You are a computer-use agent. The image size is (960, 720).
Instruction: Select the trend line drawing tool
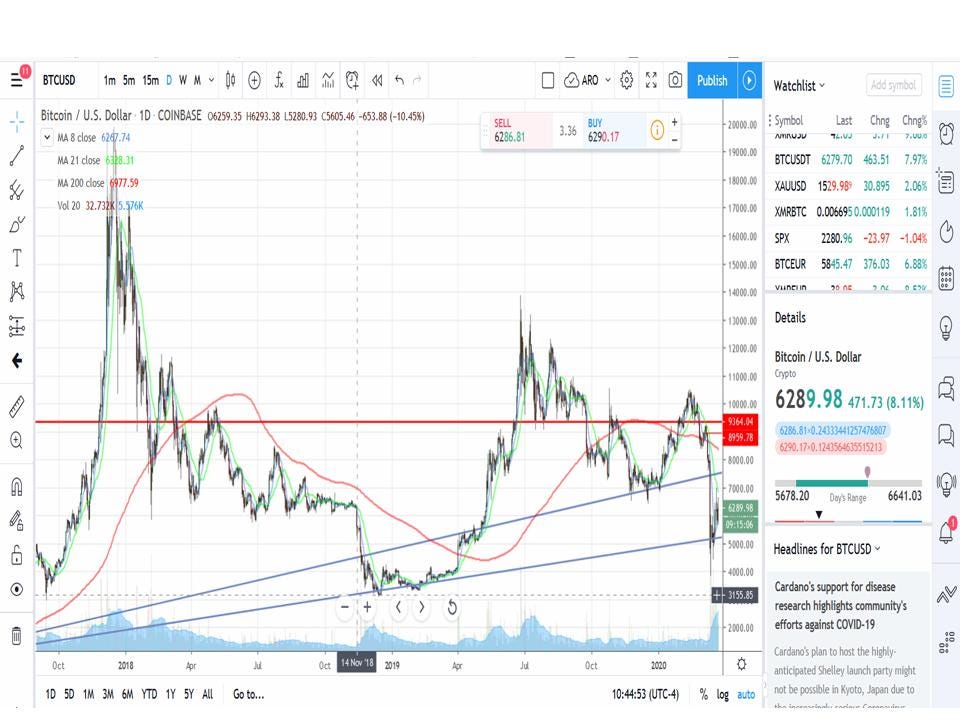tap(17, 156)
